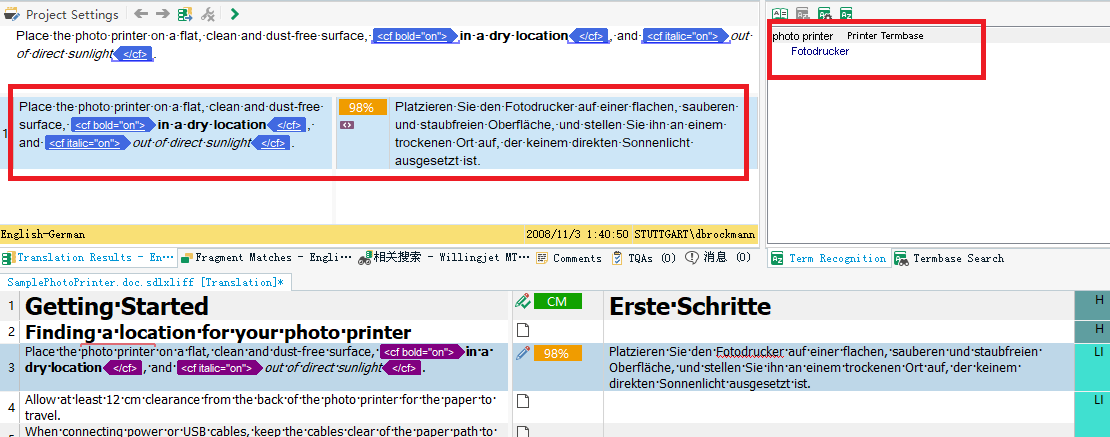1110x437 pixels.
Task: Click the view term details book icon
Action: (781, 14)
